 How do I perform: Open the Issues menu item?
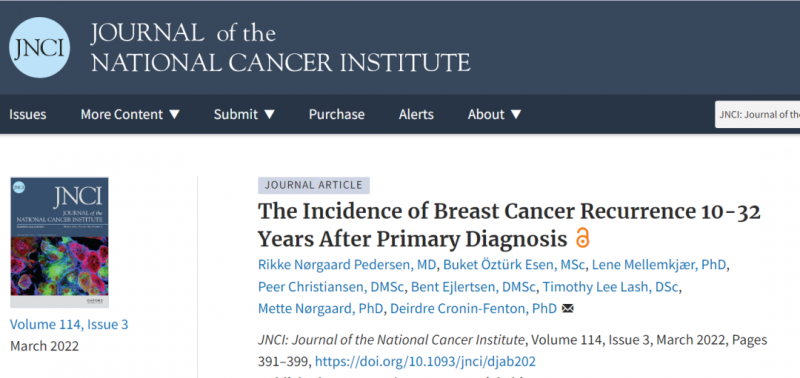[x=28, y=114]
